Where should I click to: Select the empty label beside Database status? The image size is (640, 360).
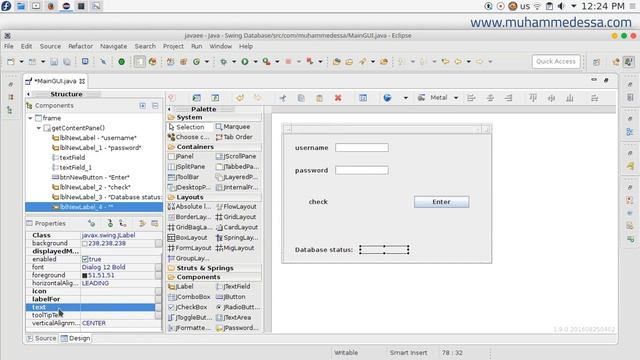[x=384, y=250]
